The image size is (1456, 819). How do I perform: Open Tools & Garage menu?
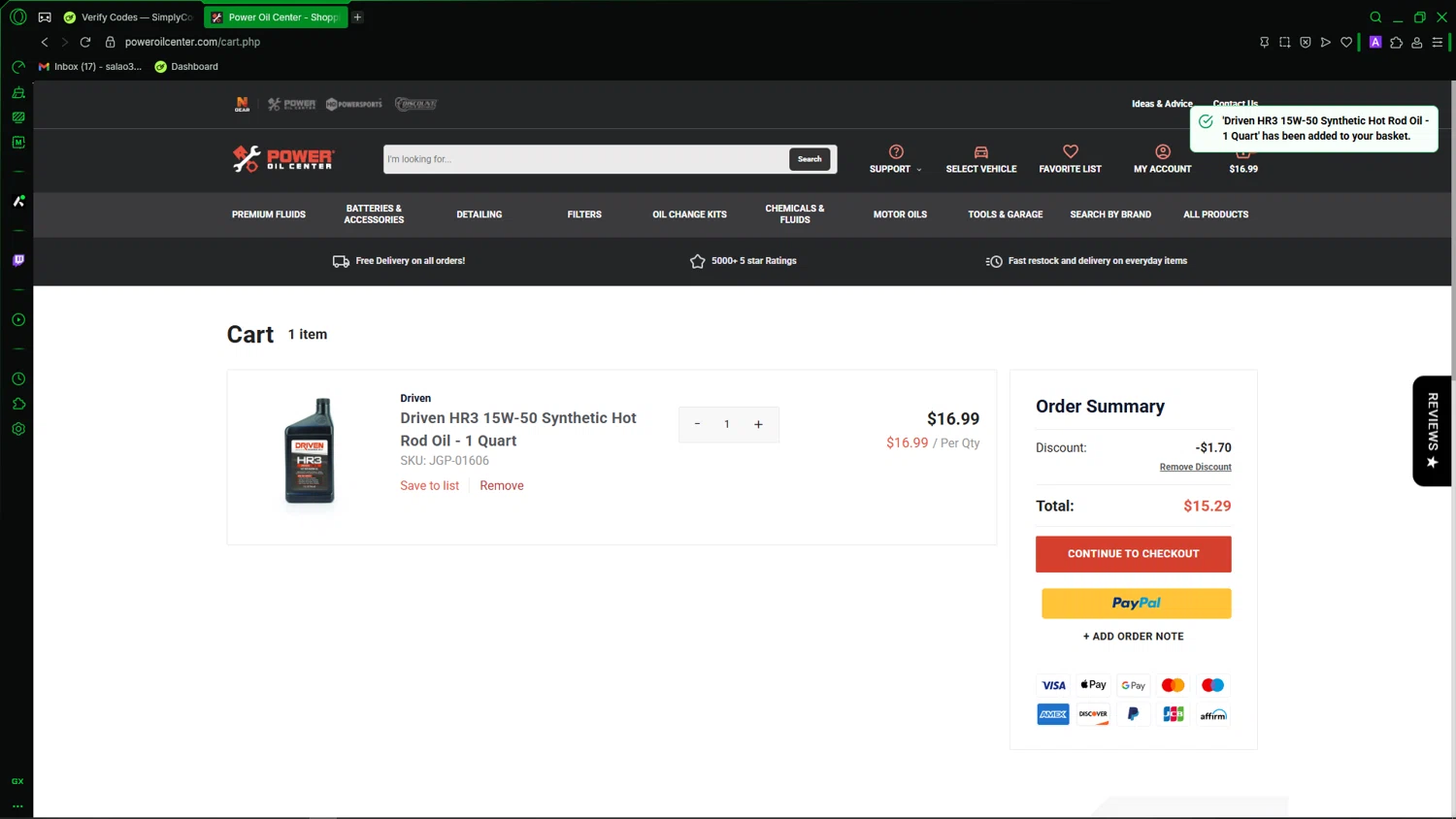click(1005, 214)
